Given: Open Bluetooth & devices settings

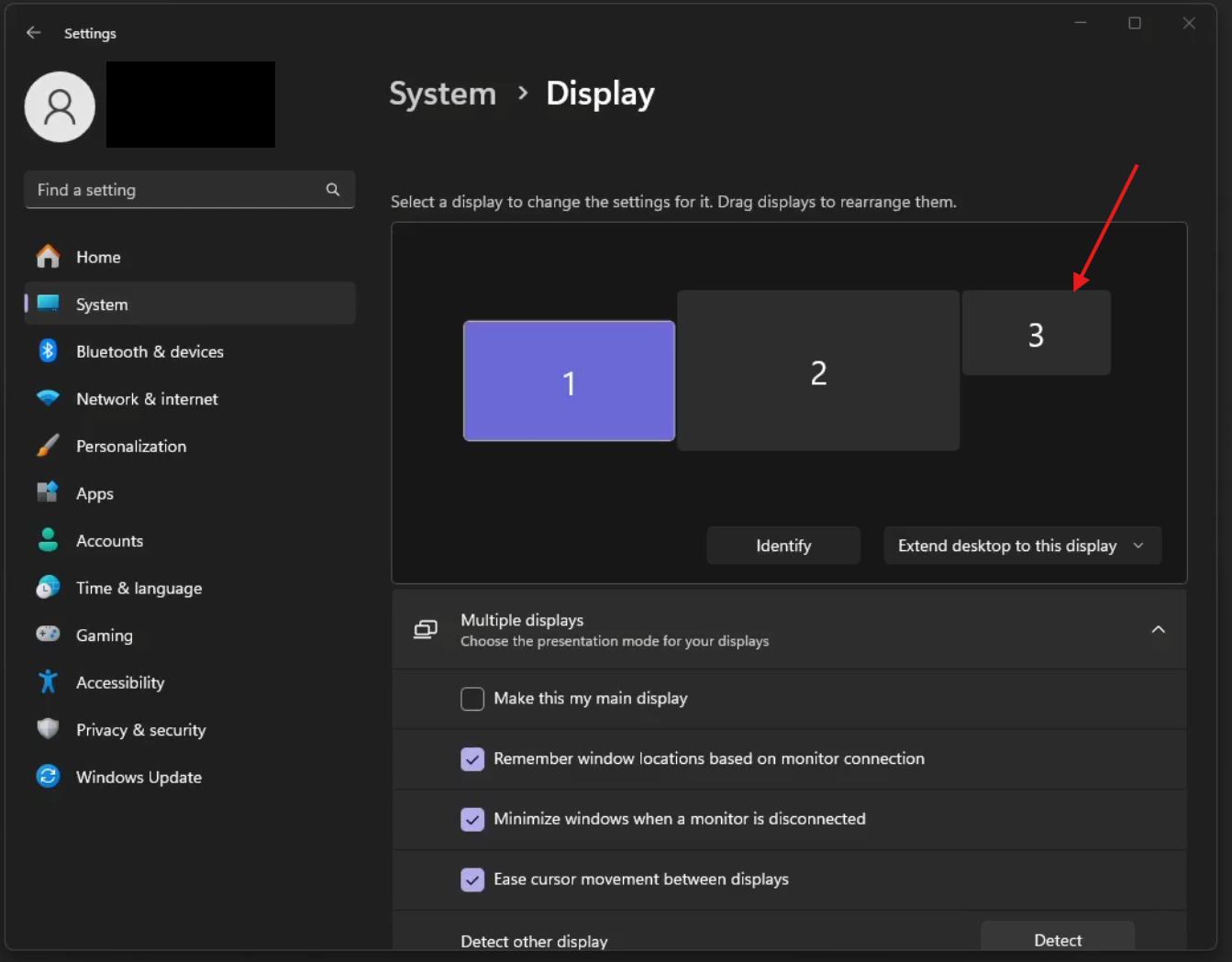Looking at the screenshot, I should click(150, 351).
